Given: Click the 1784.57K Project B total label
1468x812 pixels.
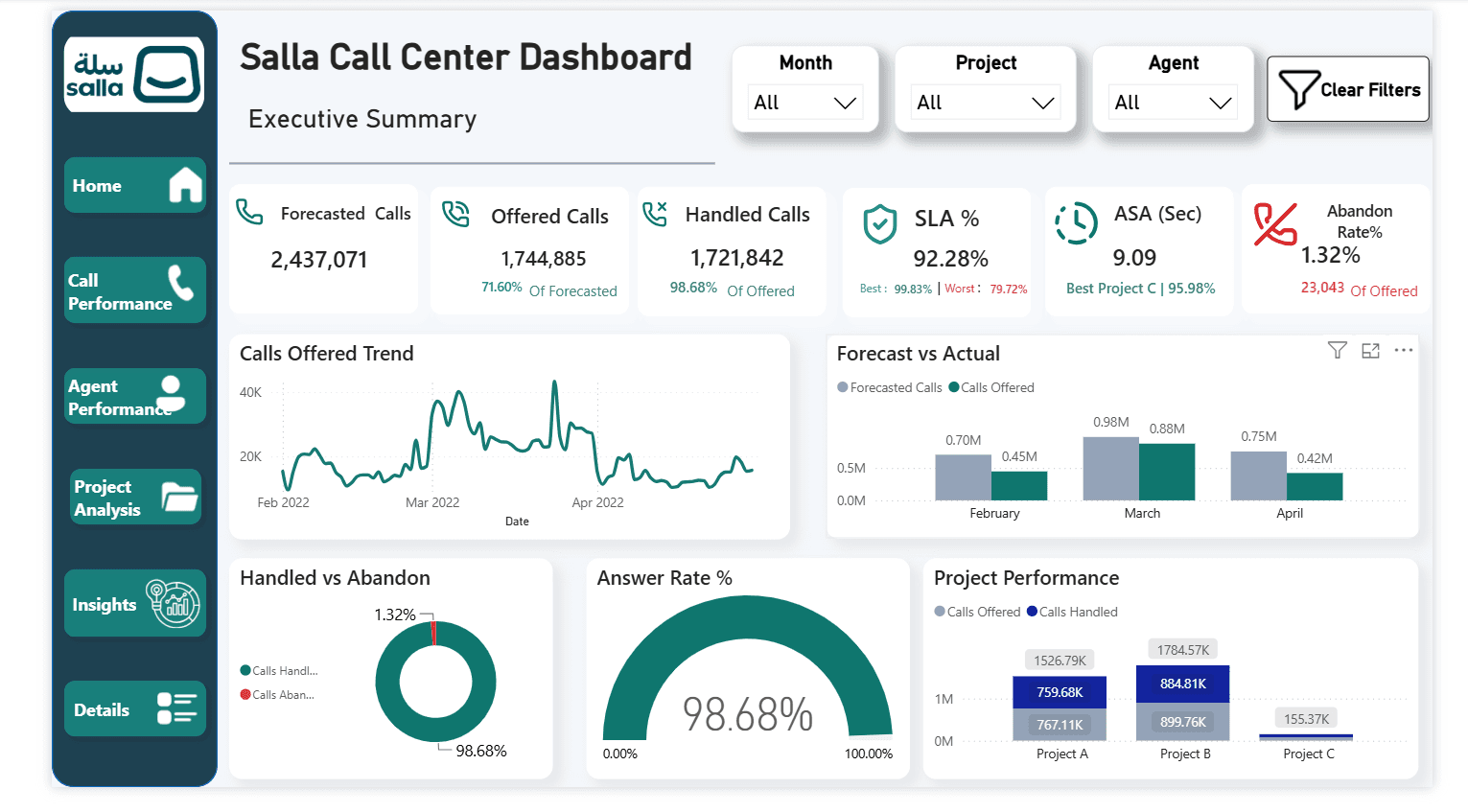Looking at the screenshot, I should [1183, 650].
